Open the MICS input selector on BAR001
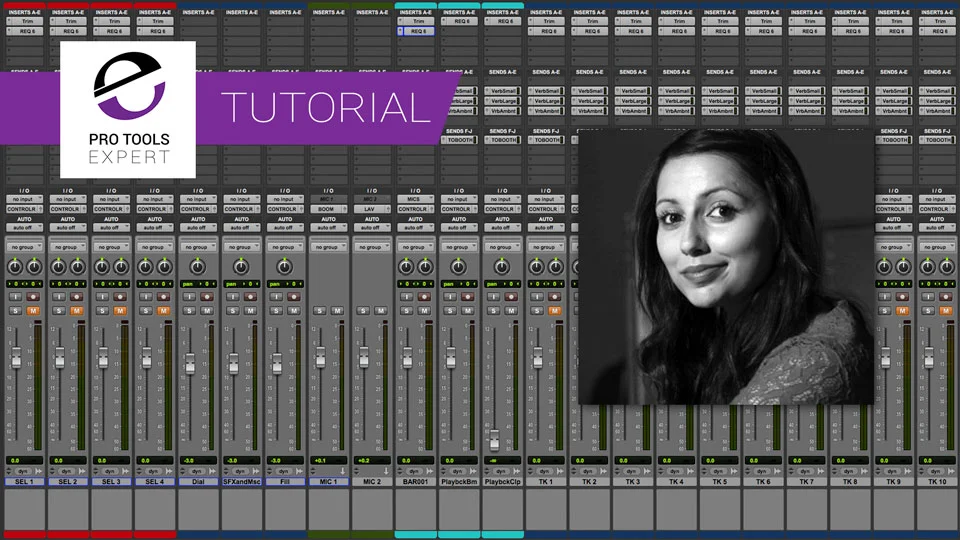 [416, 199]
